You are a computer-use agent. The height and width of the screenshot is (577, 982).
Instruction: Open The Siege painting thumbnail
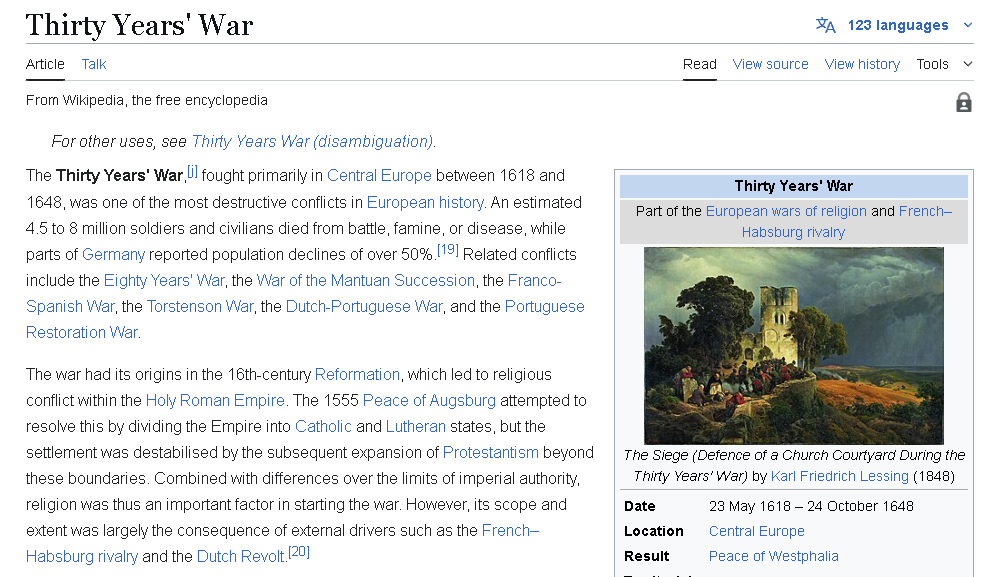[793, 346]
